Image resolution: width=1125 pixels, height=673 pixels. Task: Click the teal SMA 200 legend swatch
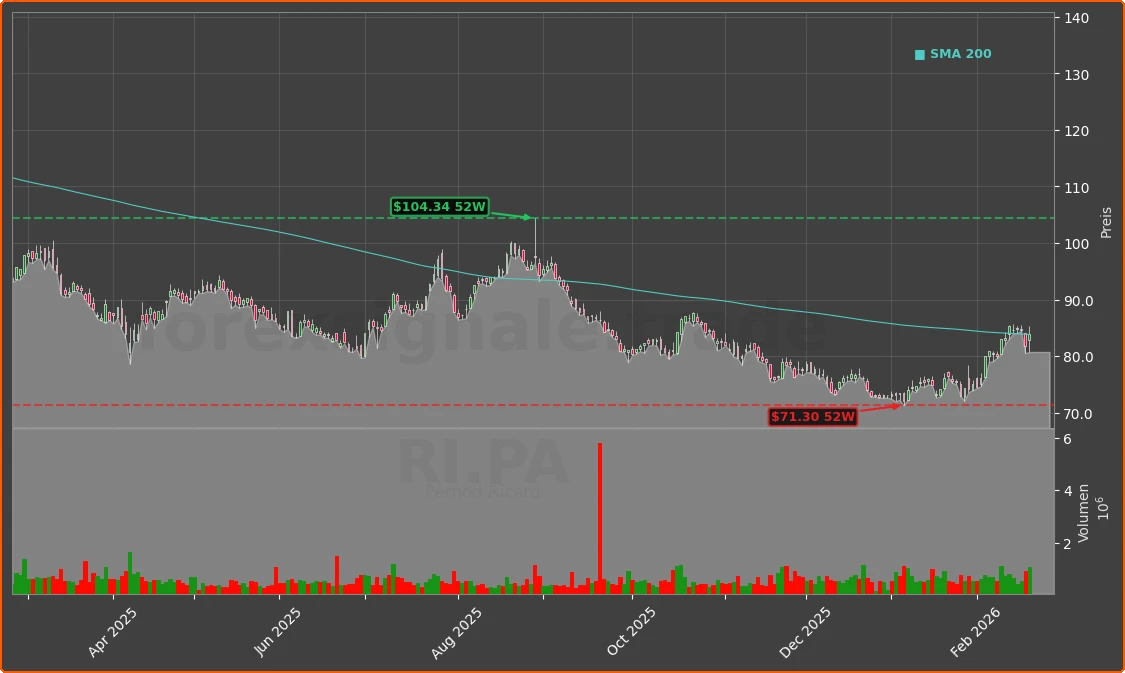[x=918, y=54]
